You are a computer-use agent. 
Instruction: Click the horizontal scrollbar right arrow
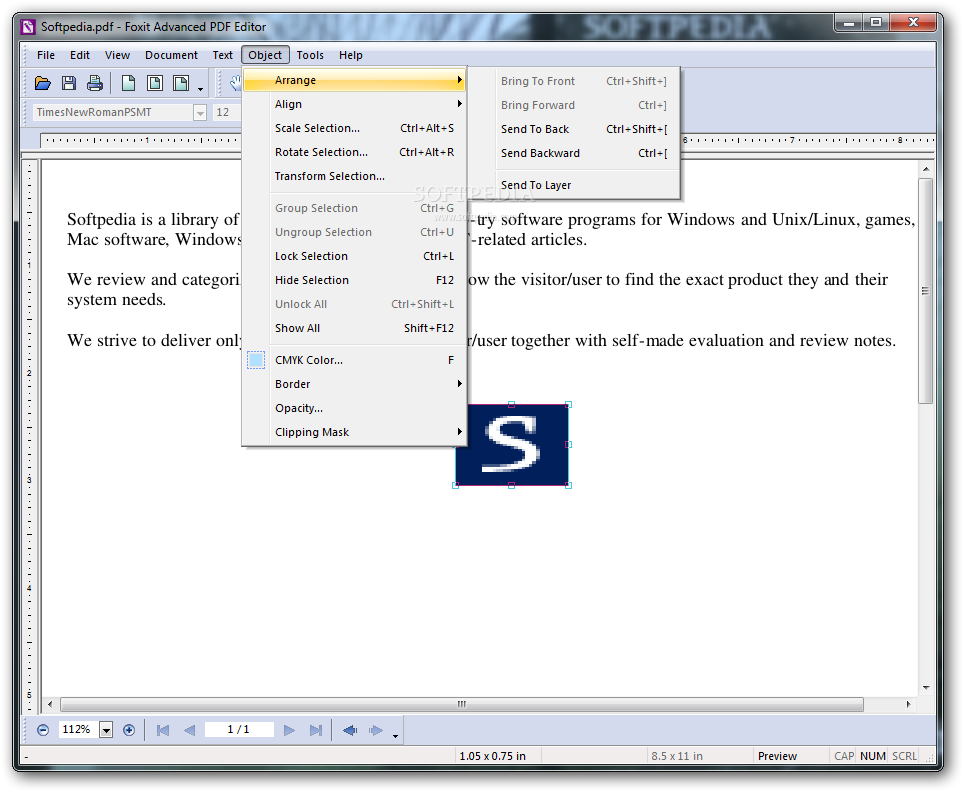[x=909, y=704]
